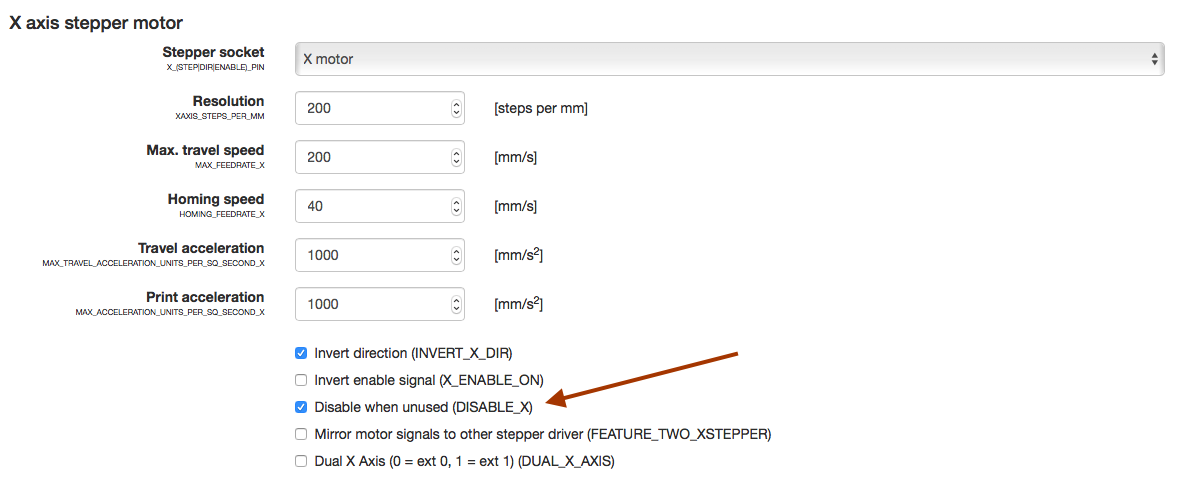Viewport: 1191px width, 498px height.
Task: Click the Mirror motor signals label text
Action: click(x=542, y=434)
